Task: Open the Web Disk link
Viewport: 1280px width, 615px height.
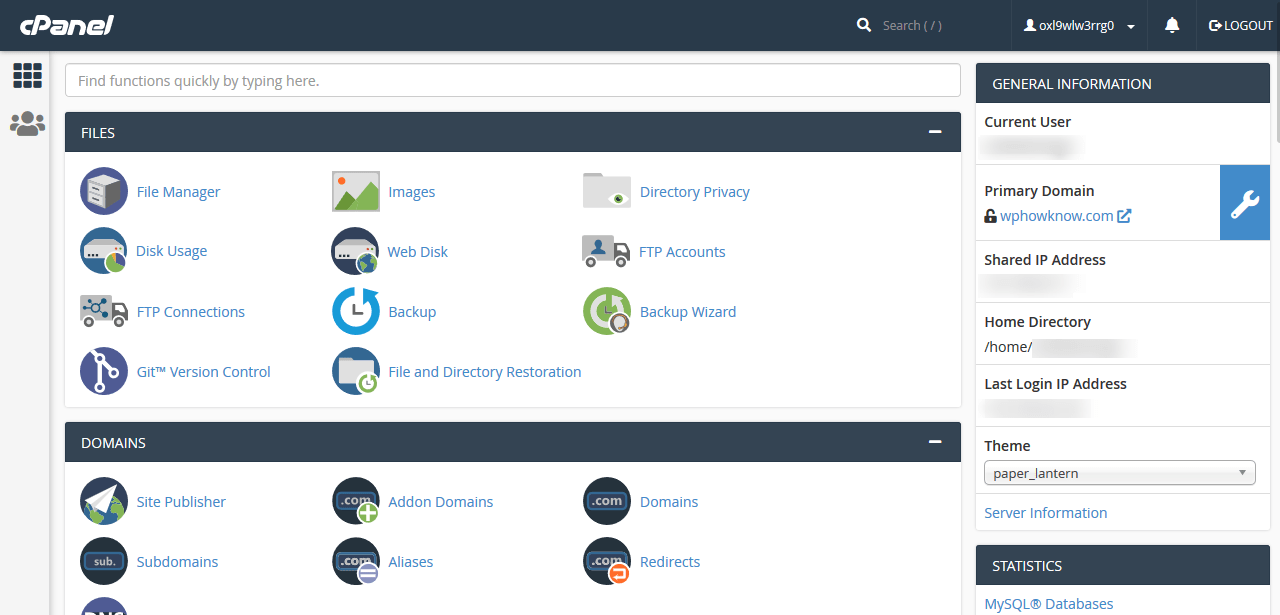Action: [418, 252]
